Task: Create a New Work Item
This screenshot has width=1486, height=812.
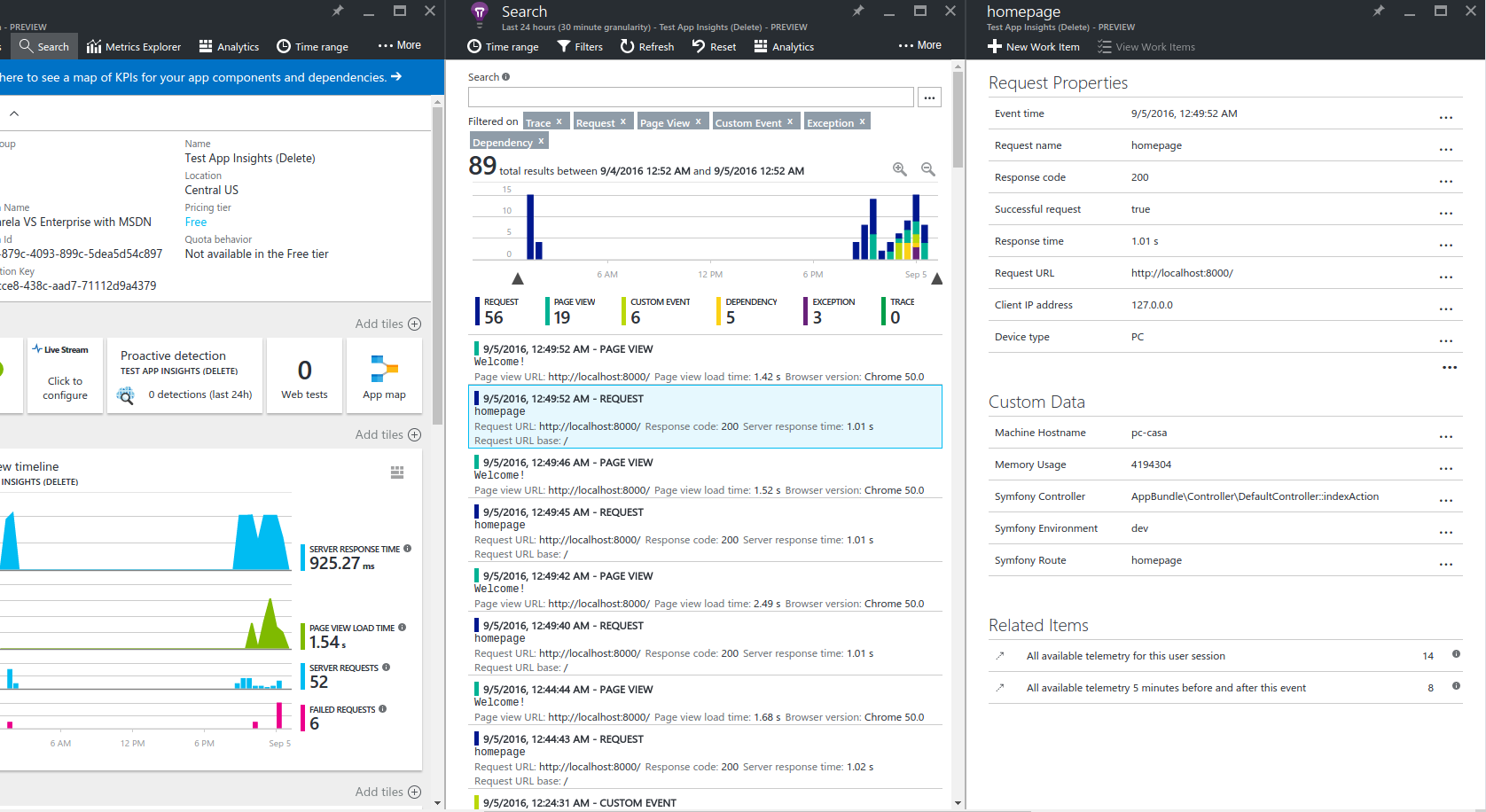Action: 1034,47
